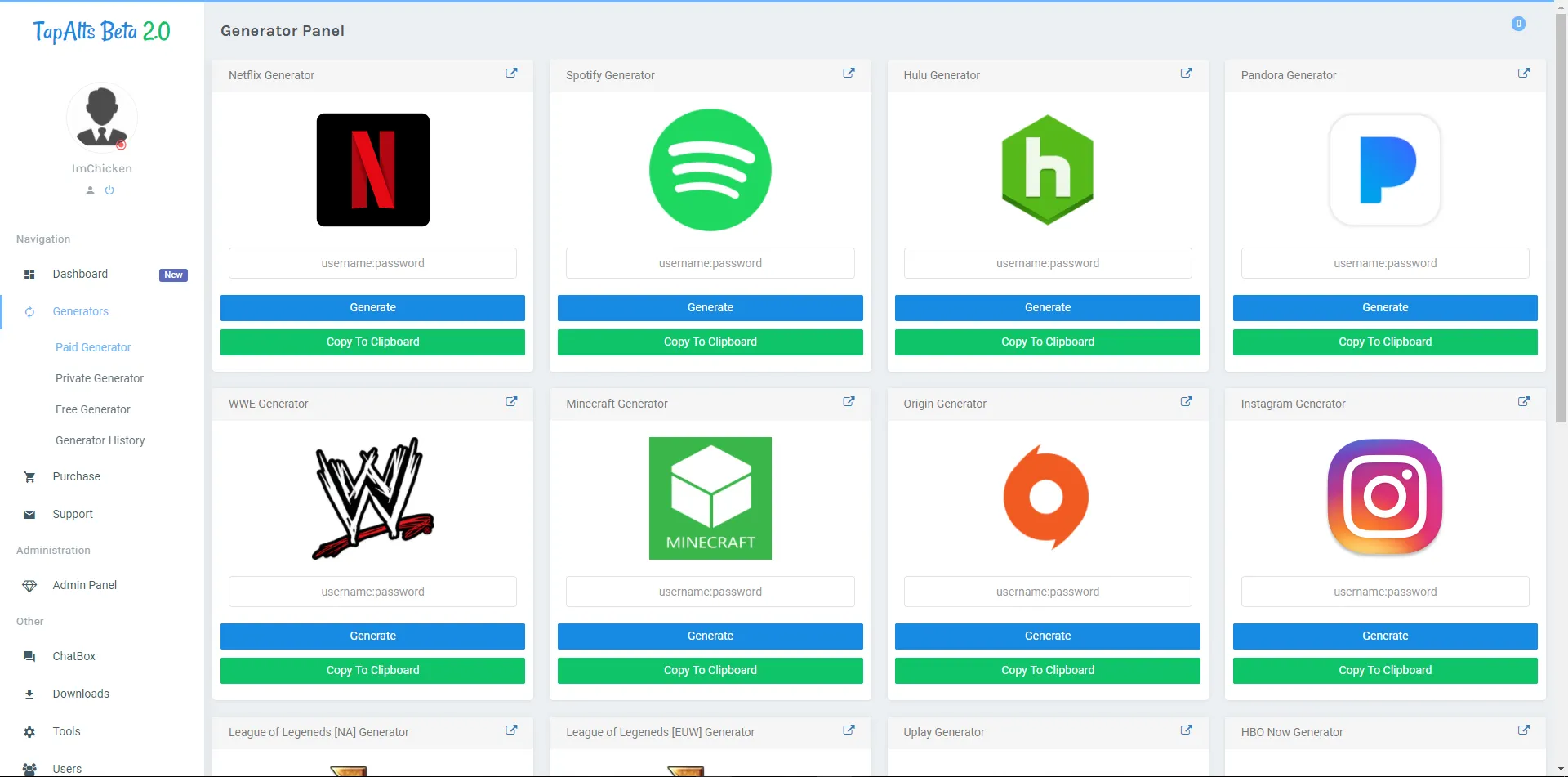Go to Private Generator

[100, 378]
